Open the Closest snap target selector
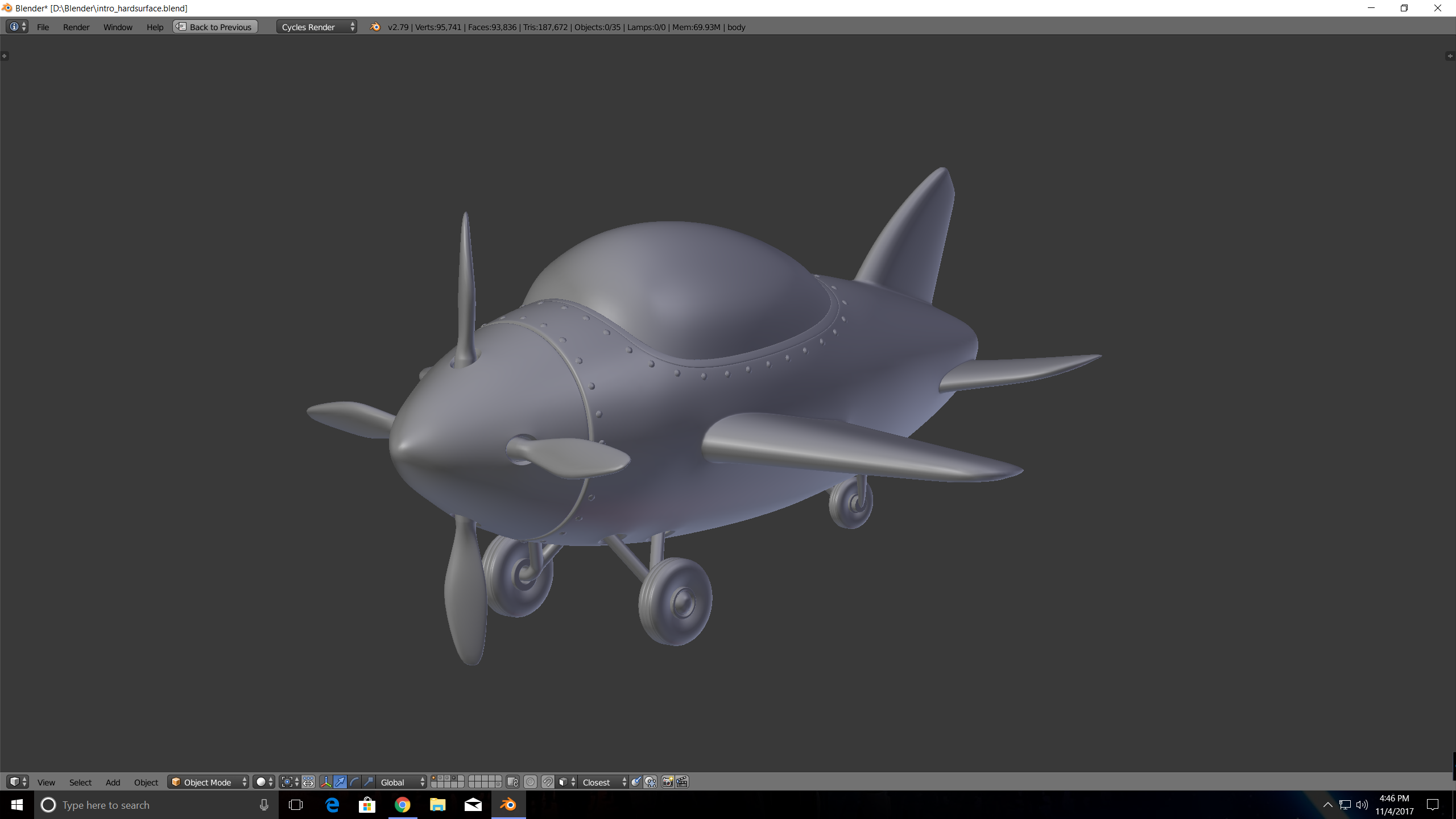Image resolution: width=1456 pixels, height=819 pixels. [603, 782]
